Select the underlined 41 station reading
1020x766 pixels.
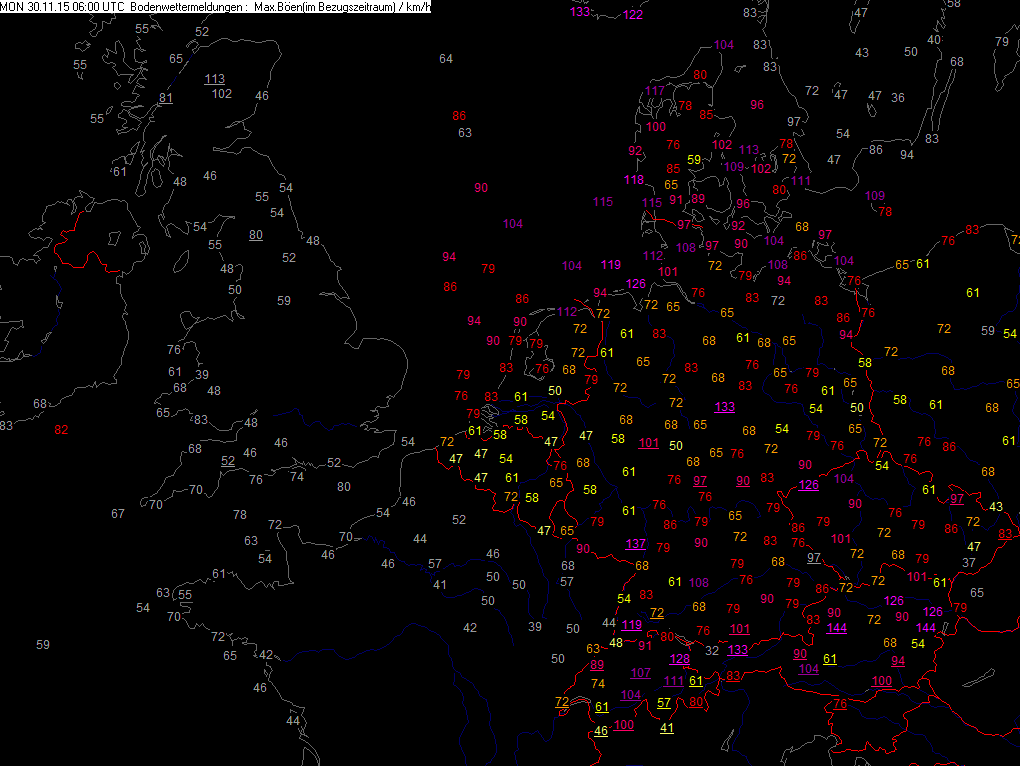point(667,727)
